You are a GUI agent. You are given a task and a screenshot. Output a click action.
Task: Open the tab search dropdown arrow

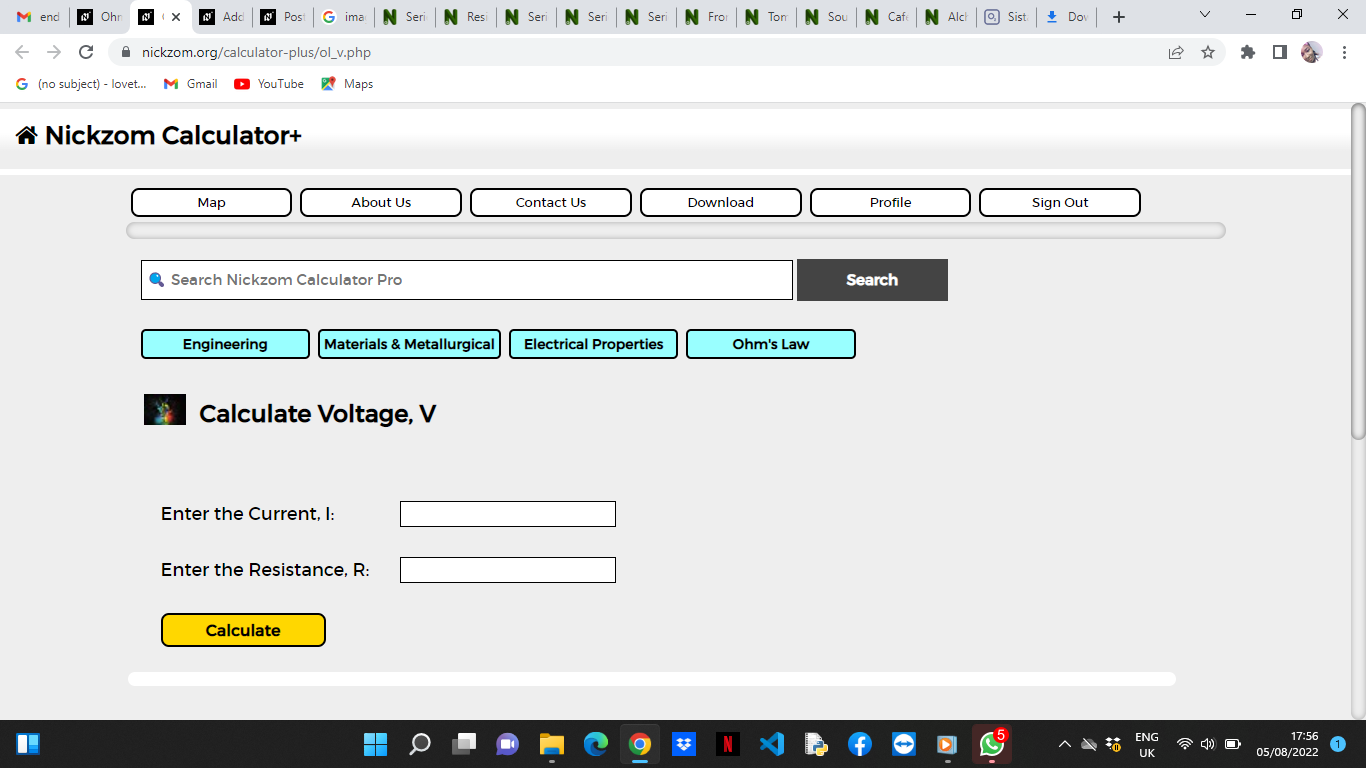[x=1204, y=15]
